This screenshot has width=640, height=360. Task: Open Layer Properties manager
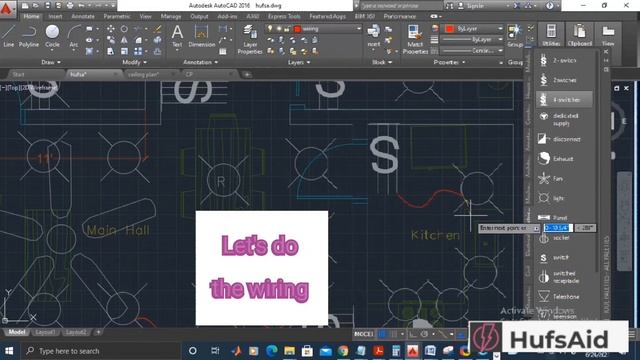250,39
